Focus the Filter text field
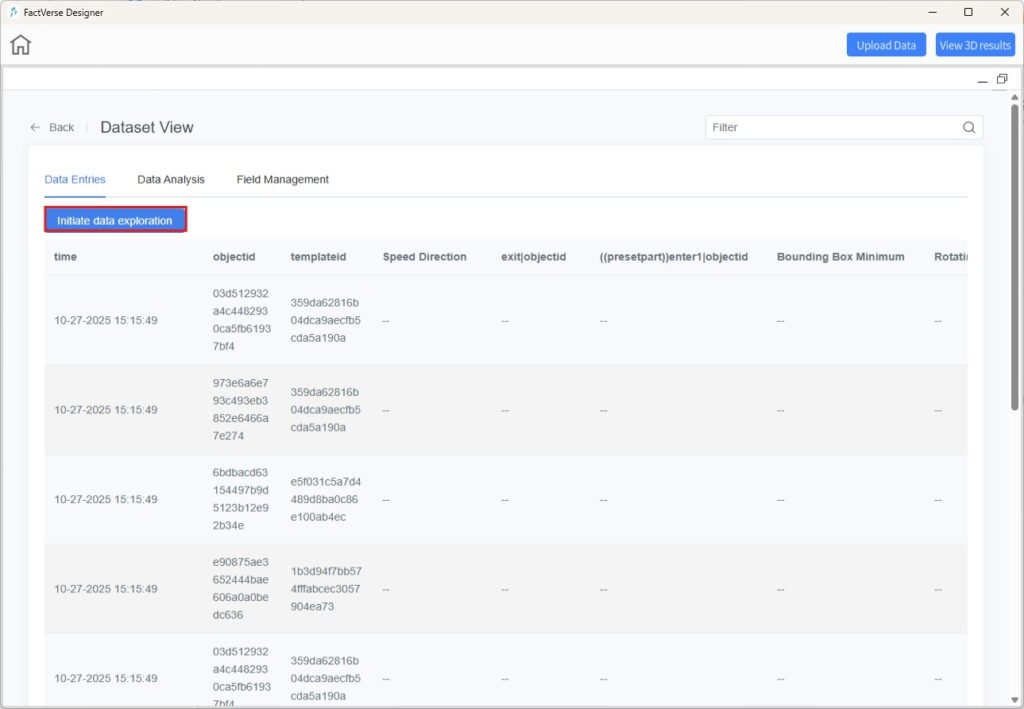The image size is (1024, 709). pyautogui.click(x=830, y=127)
